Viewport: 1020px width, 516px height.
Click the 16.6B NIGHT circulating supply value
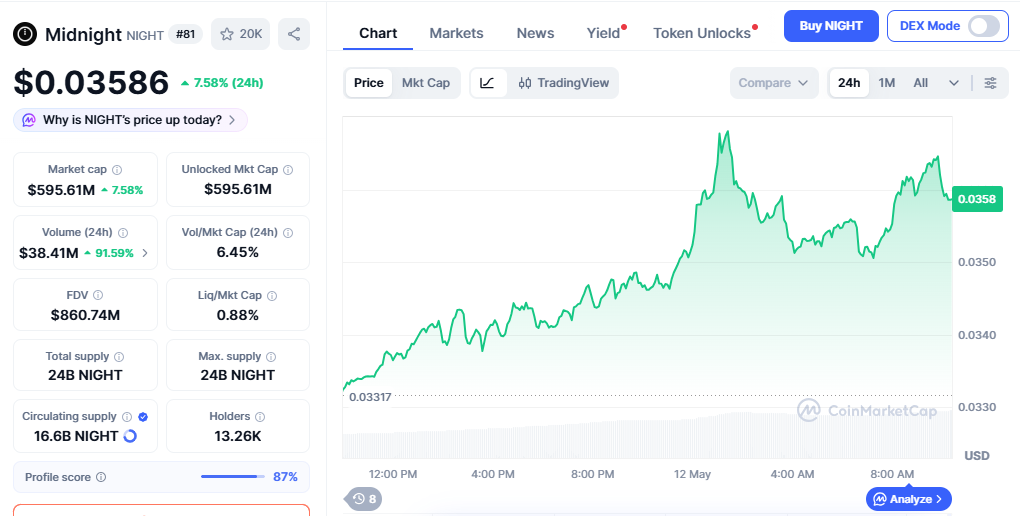click(76, 437)
